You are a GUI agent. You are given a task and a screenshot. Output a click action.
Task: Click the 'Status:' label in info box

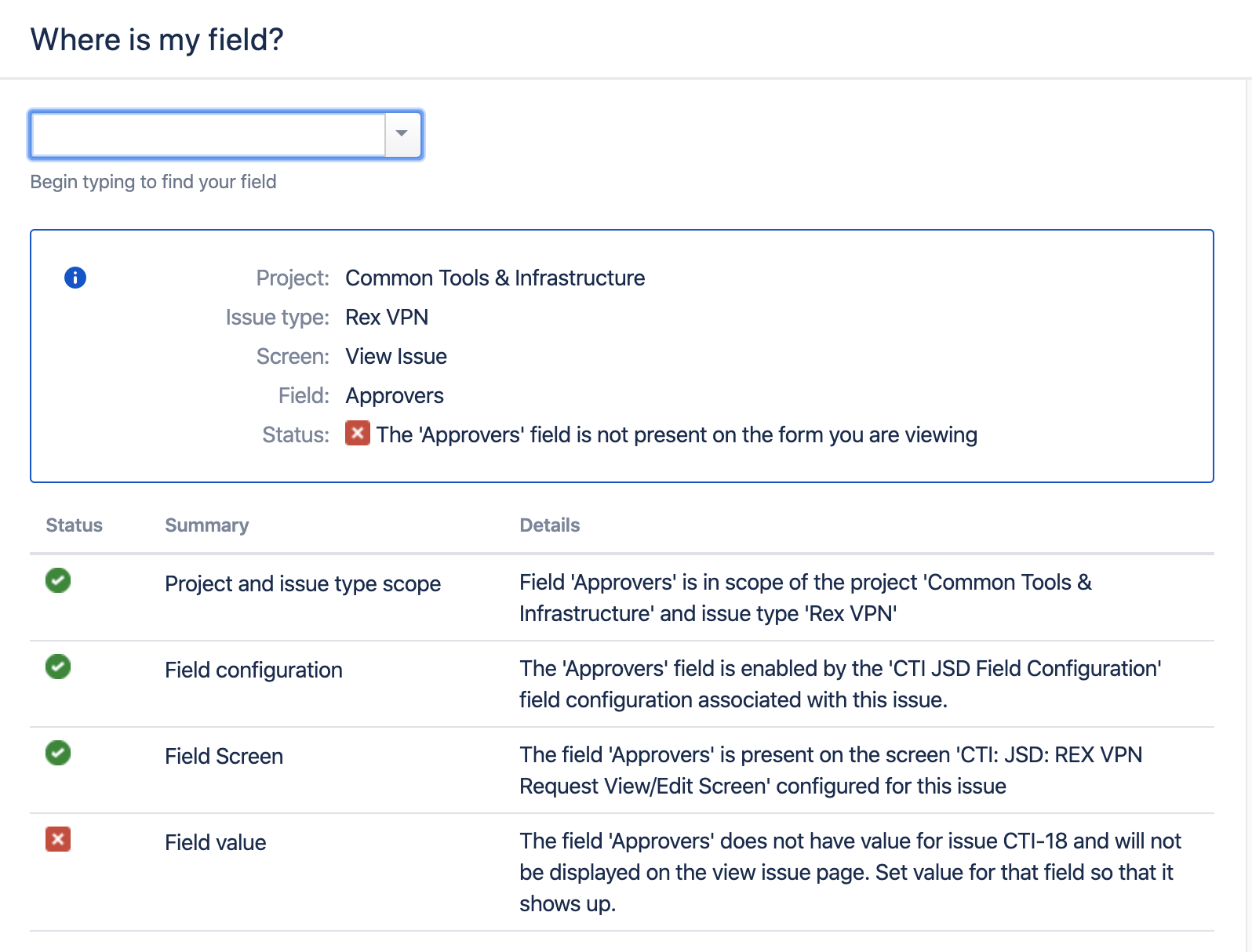(x=296, y=435)
